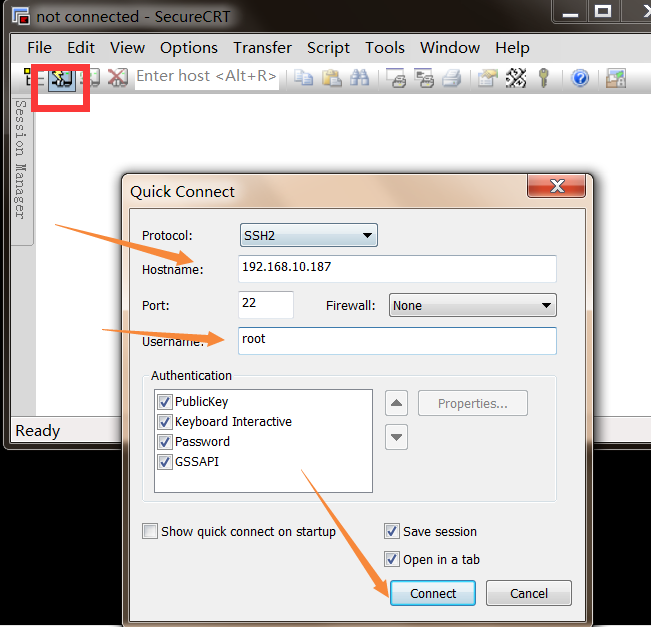Viewport: 651px width, 627px height.
Task: Click the Username field containing root
Action: (397, 340)
